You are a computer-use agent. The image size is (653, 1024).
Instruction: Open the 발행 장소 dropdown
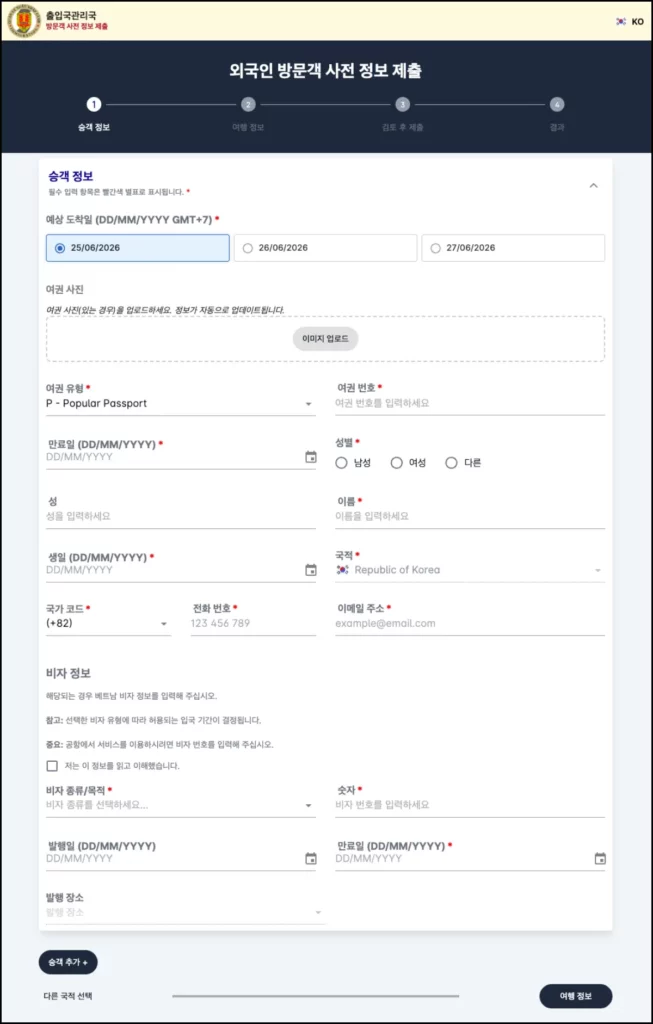tap(185, 912)
